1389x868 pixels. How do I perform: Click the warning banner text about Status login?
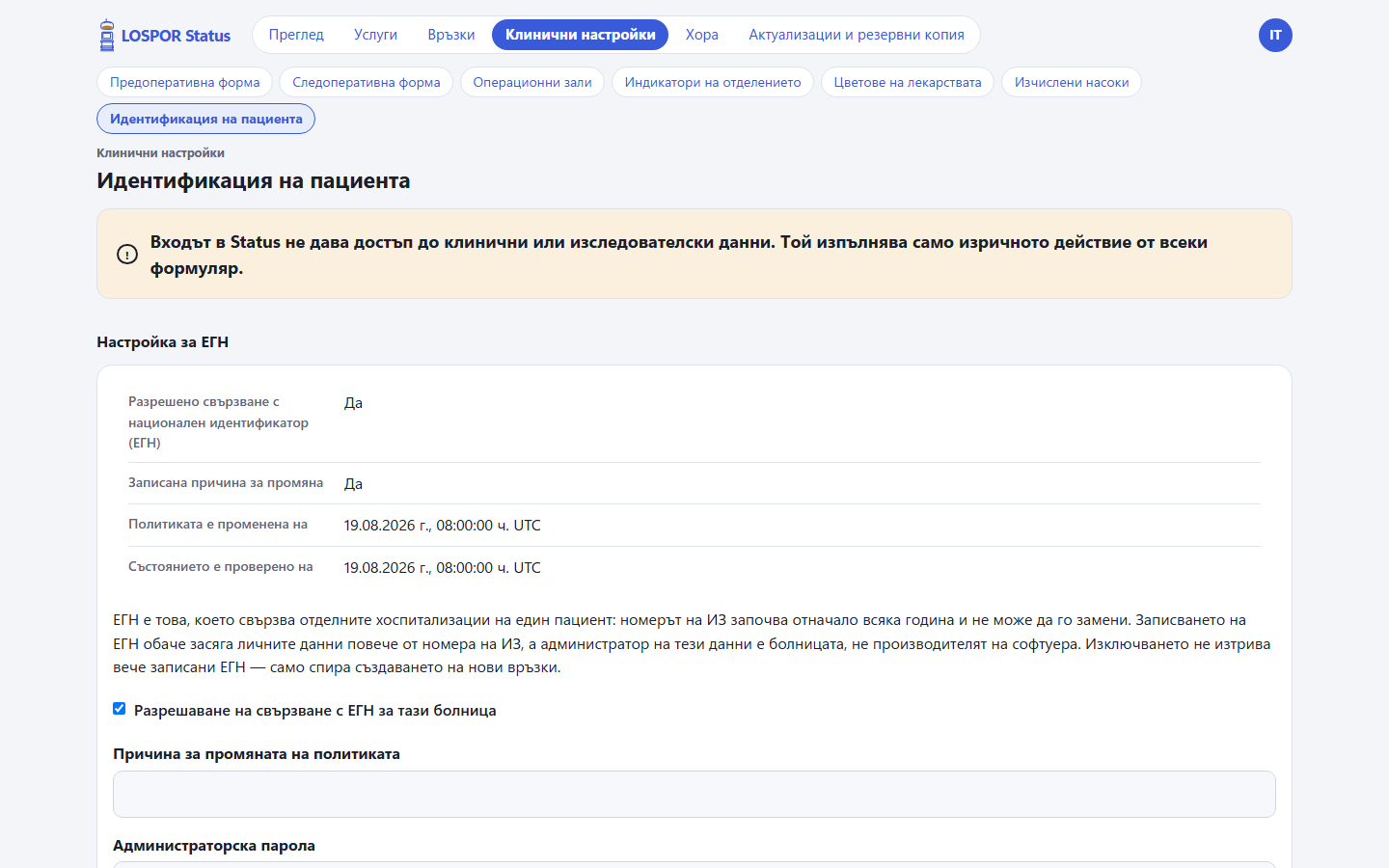click(679, 255)
